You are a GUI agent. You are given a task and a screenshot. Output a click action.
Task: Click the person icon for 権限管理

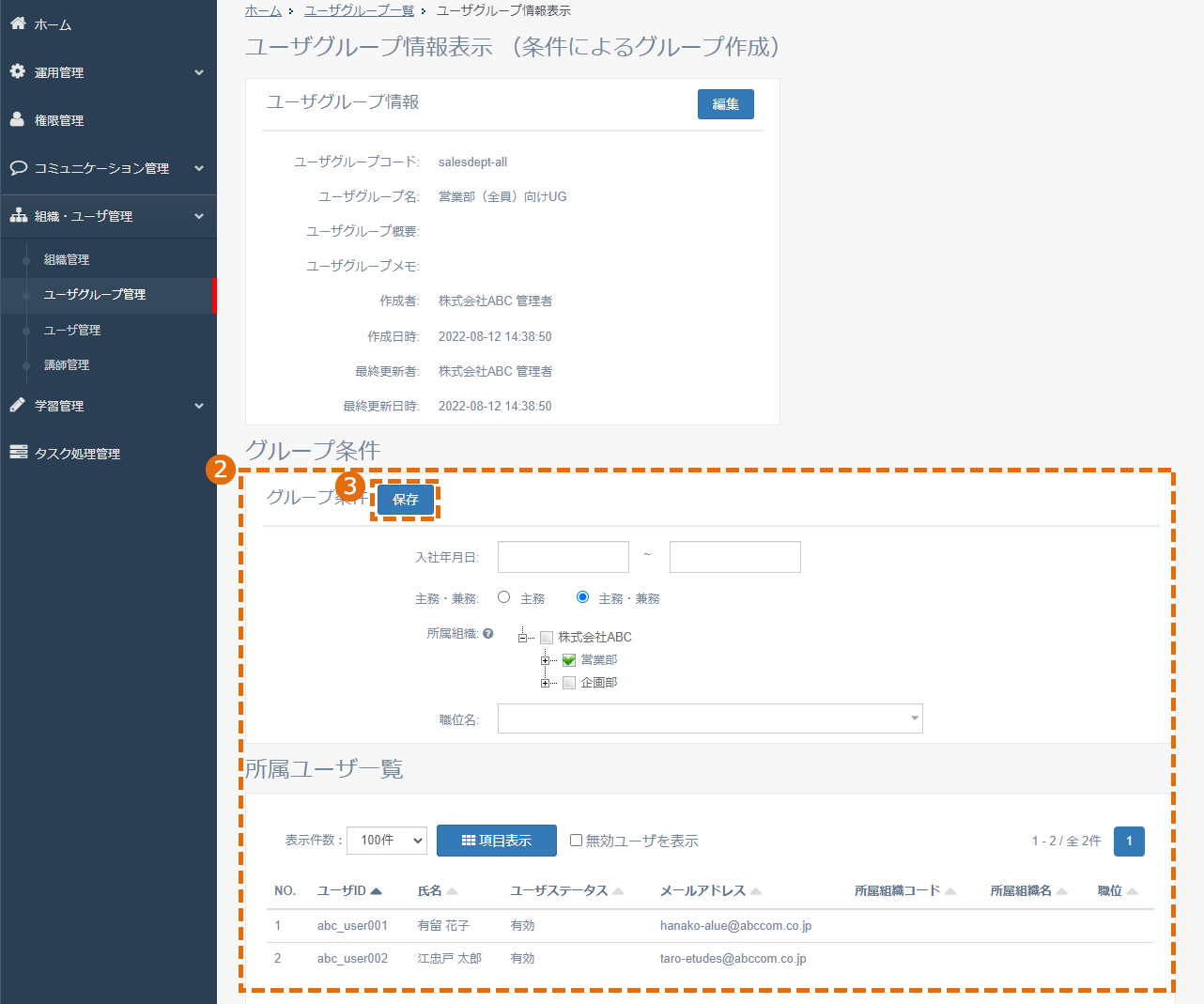(18, 119)
